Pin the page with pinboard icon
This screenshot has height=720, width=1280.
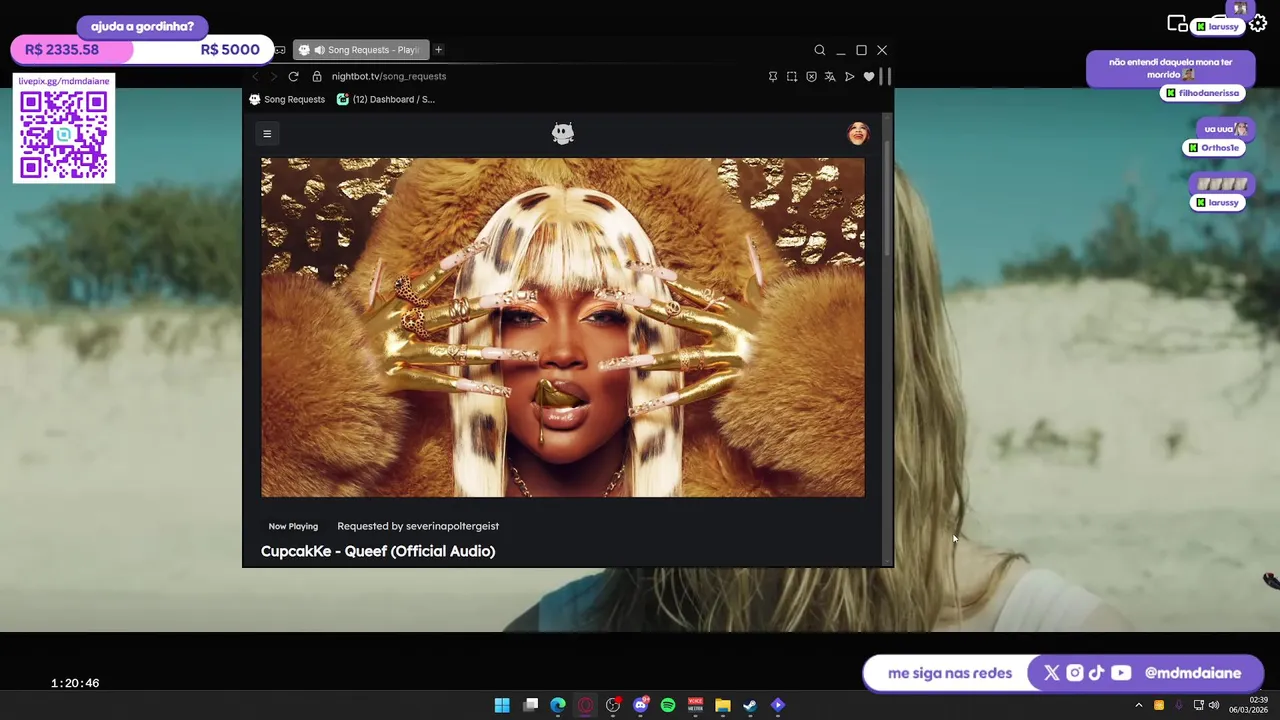772,76
